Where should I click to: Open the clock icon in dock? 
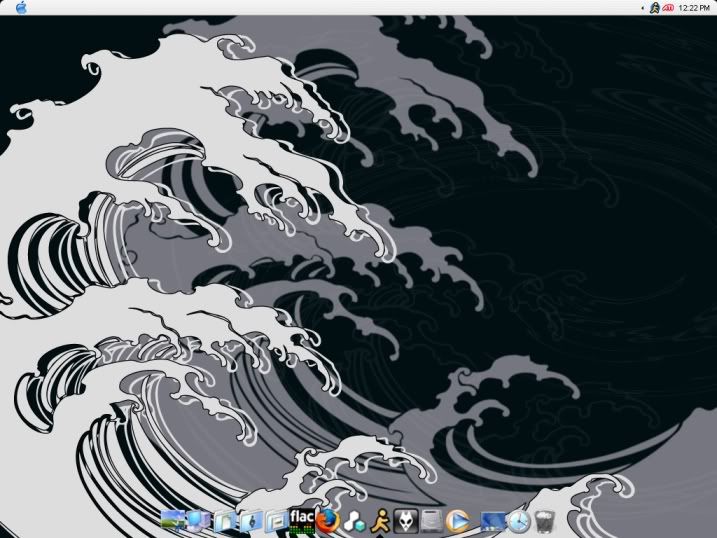tap(518, 521)
